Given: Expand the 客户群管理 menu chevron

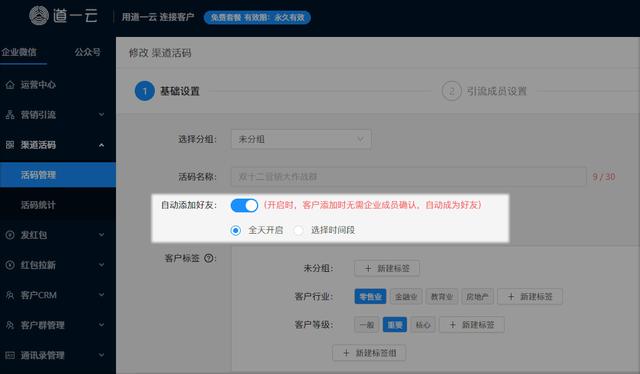Looking at the screenshot, I should click(101, 325).
